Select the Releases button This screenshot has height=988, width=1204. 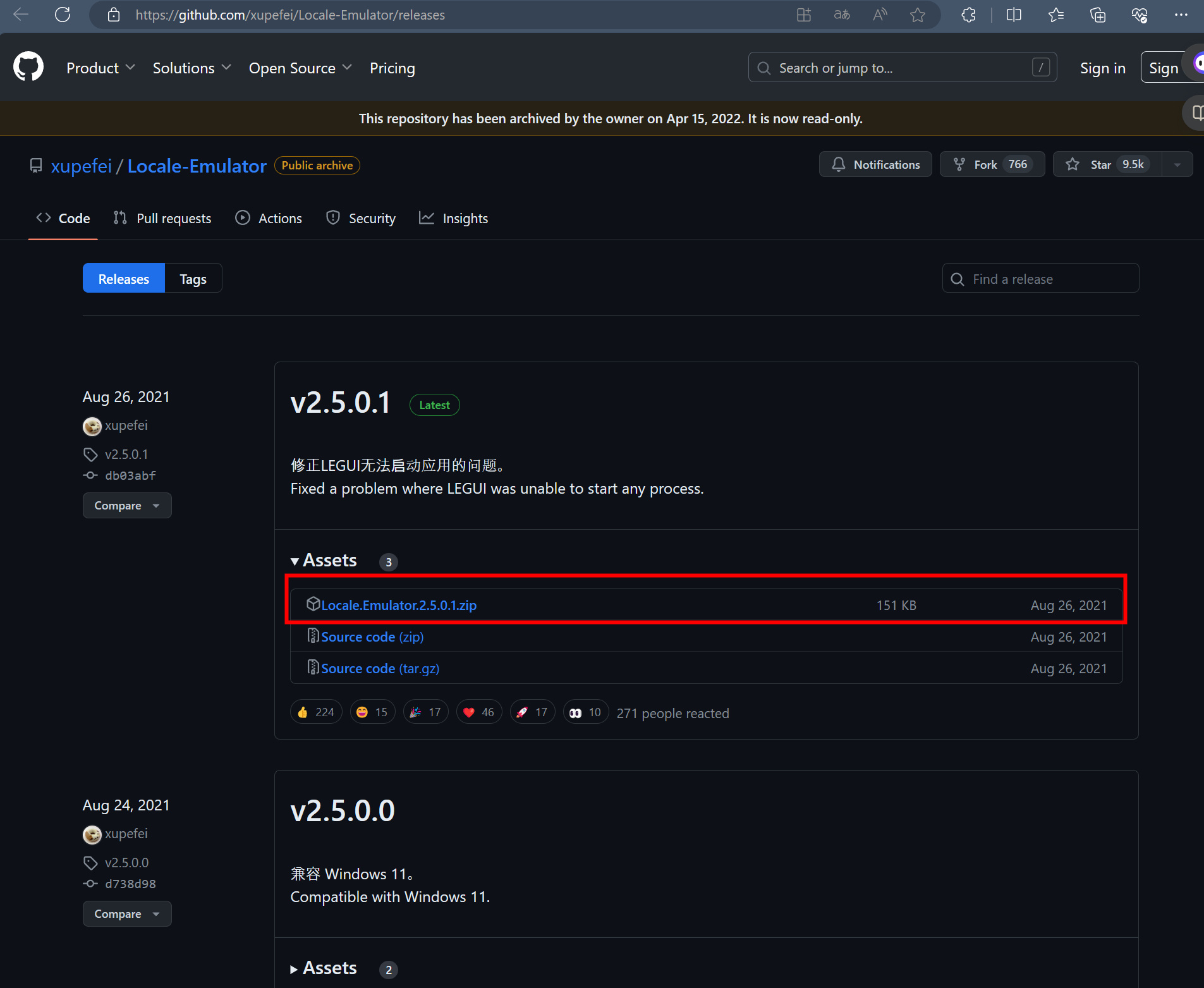124,279
